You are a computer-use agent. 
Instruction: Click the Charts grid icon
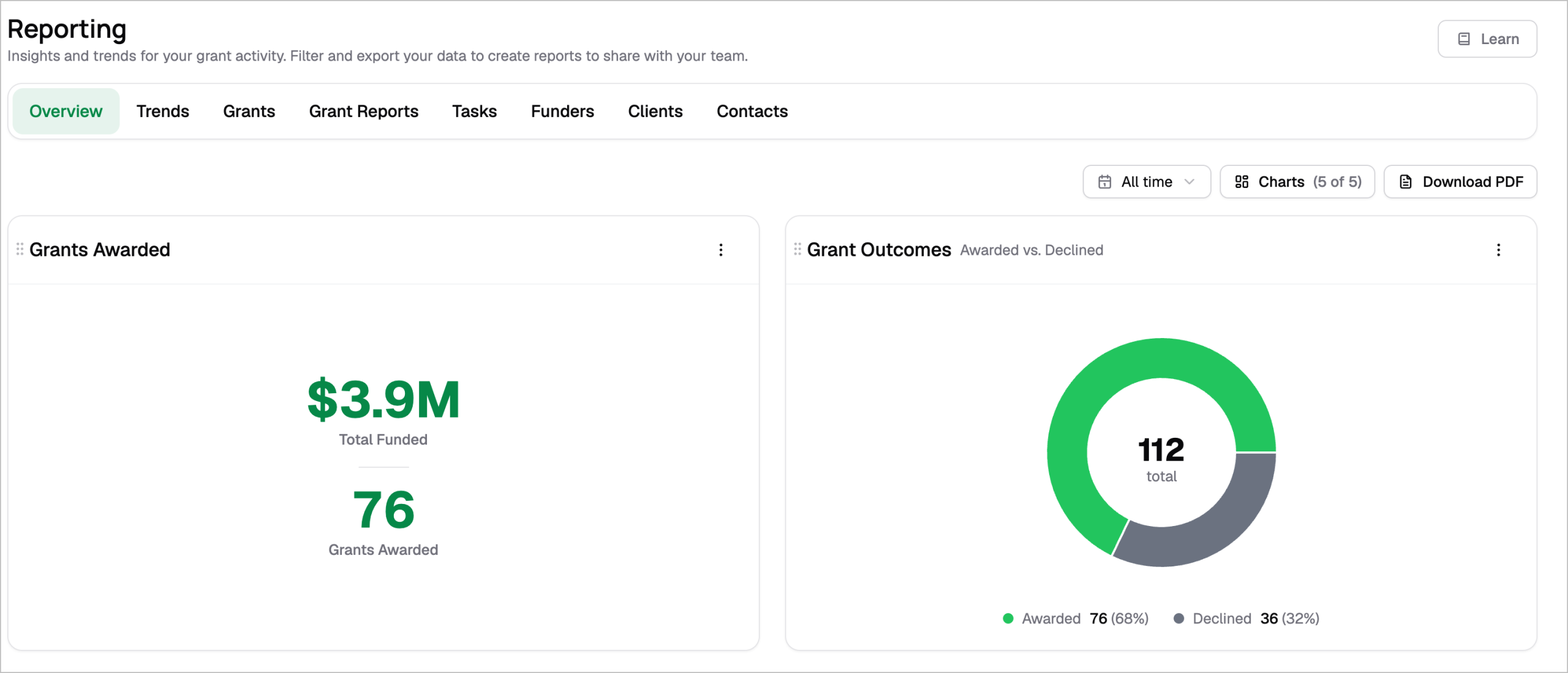(x=1242, y=182)
